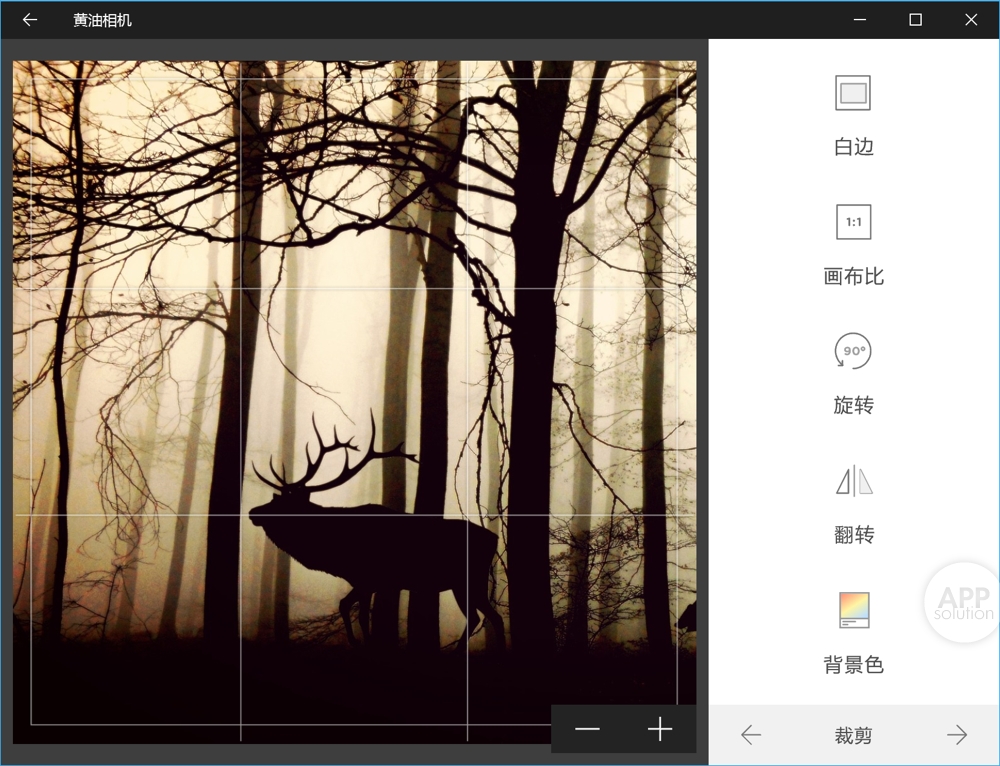The image size is (1000, 766).
Task: Click the 翻转 label
Action: click(x=854, y=534)
